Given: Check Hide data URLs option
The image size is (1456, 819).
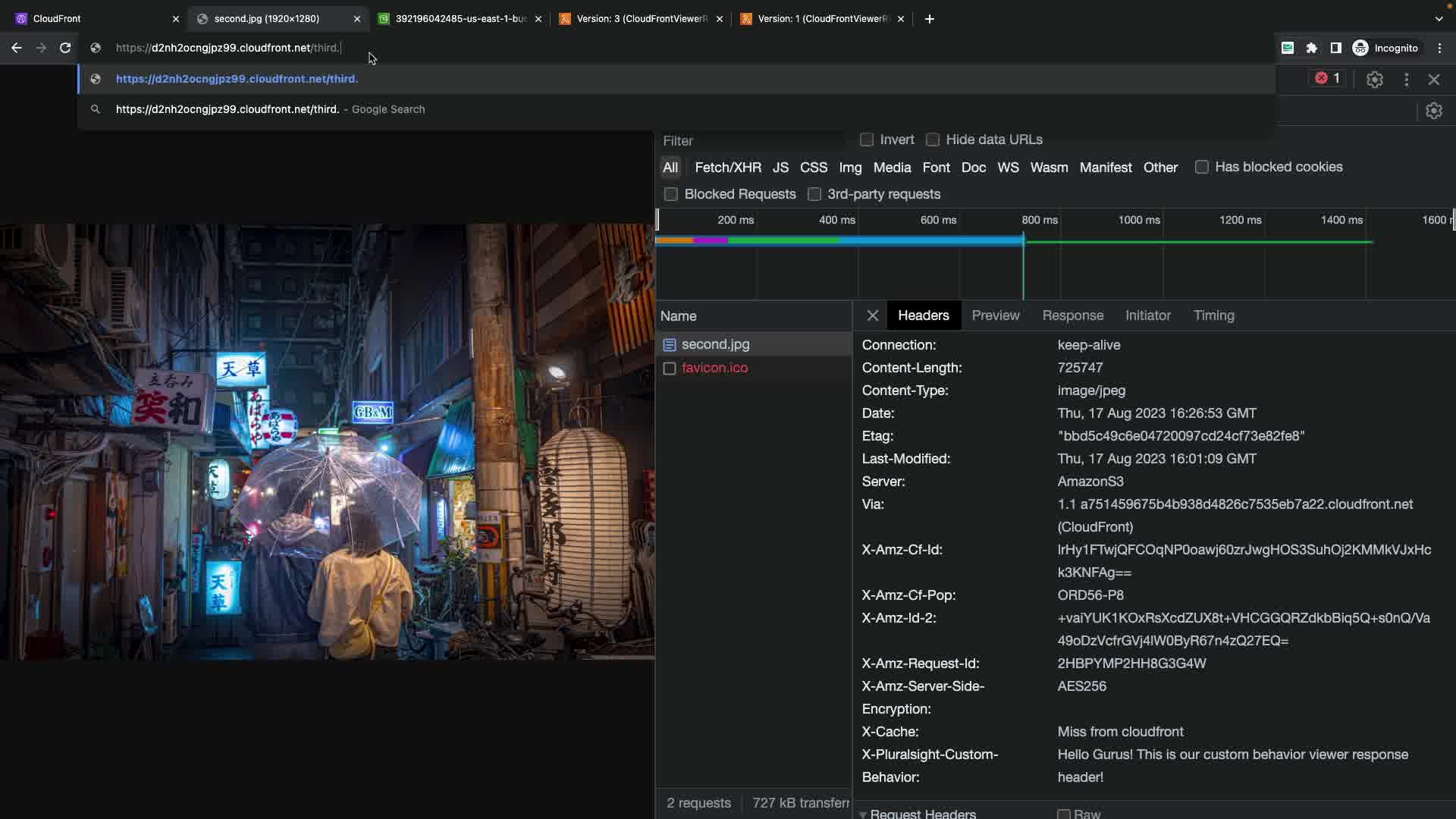Looking at the screenshot, I should (933, 140).
